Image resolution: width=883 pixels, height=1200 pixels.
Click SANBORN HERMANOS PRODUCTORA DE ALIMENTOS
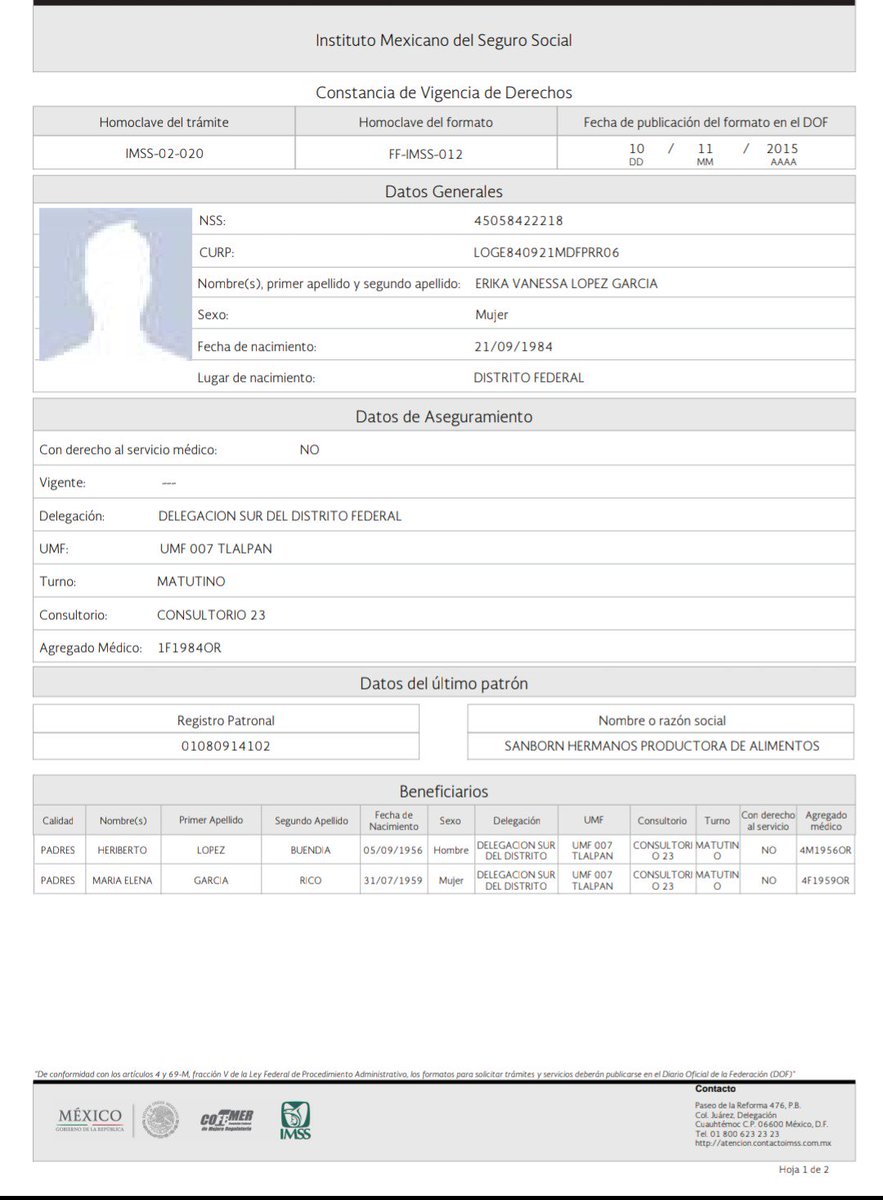click(x=662, y=746)
